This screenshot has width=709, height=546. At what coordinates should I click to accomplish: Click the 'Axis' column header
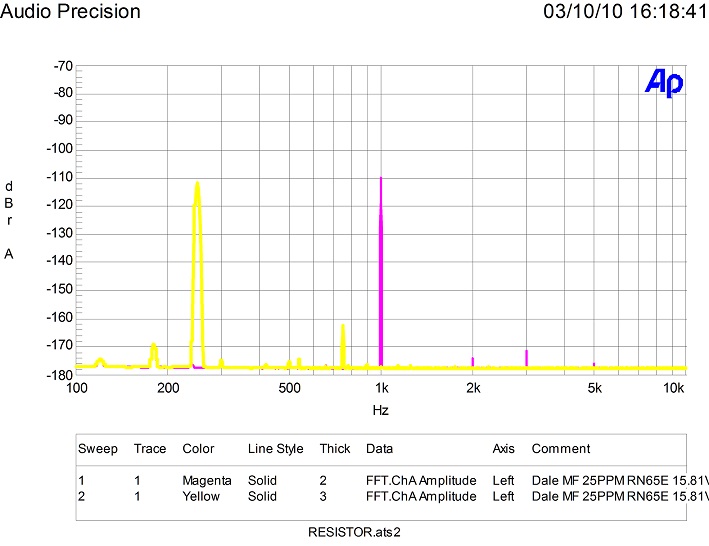pyautogui.click(x=504, y=449)
